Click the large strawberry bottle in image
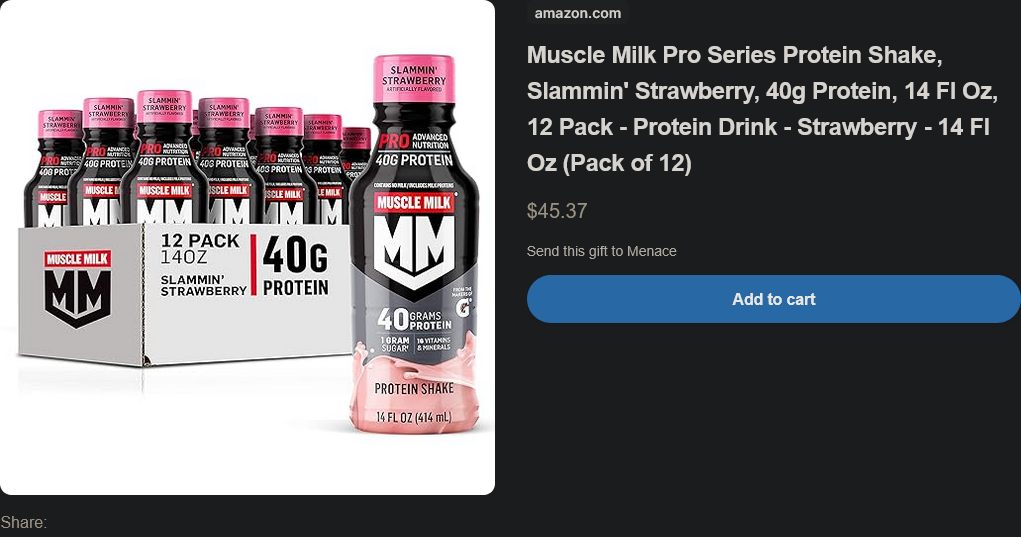The height and width of the screenshot is (537, 1021). coord(413,300)
